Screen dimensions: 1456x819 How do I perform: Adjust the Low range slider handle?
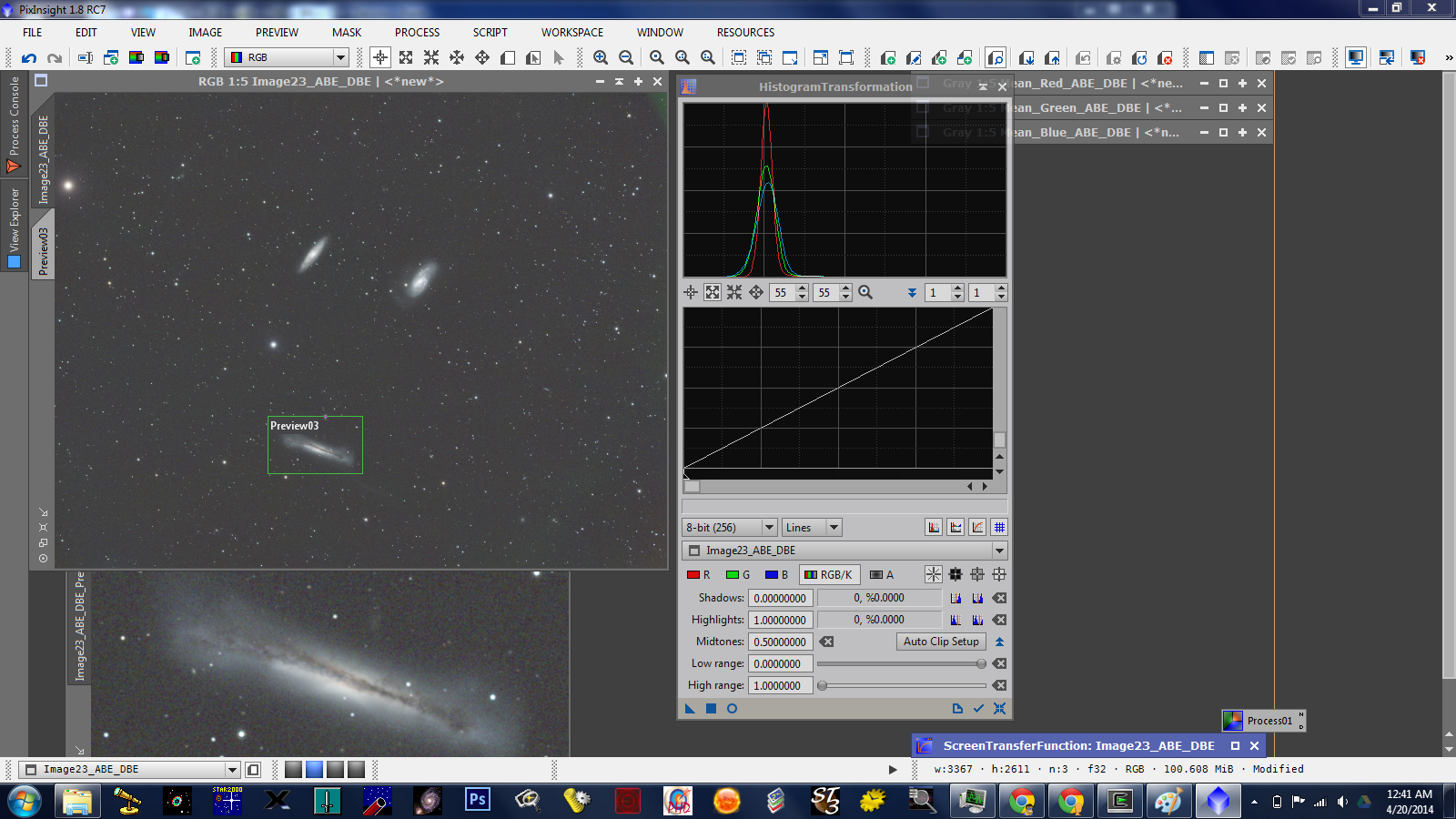(x=981, y=663)
